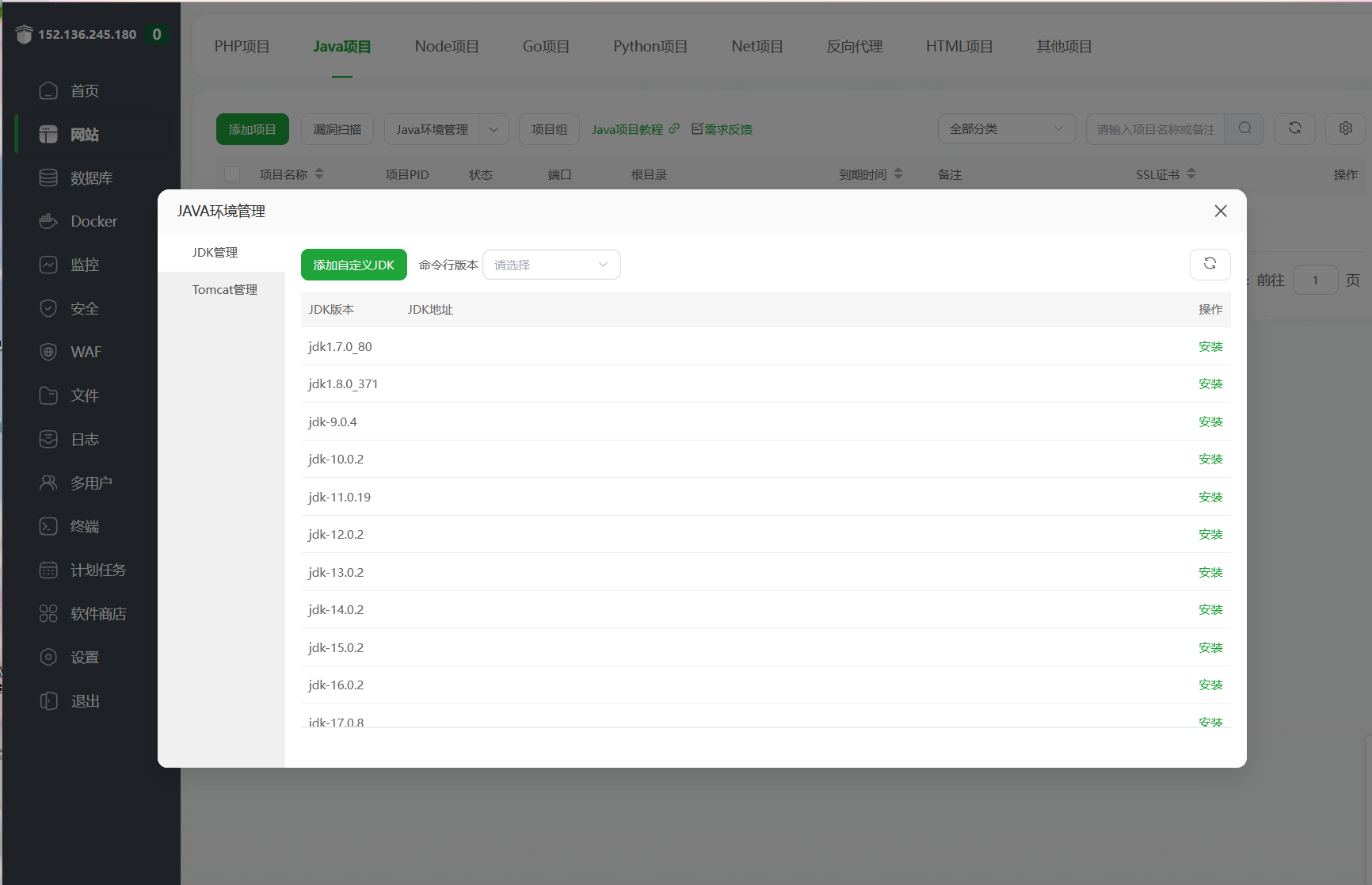The height and width of the screenshot is (885, 1372).
Task: Switch to the Tomcat管理 tab
Action: 224,290
